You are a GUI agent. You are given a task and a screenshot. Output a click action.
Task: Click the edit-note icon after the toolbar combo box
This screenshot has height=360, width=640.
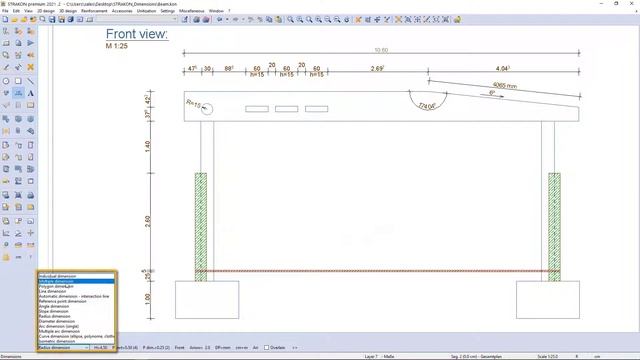[x=185, y=19]
